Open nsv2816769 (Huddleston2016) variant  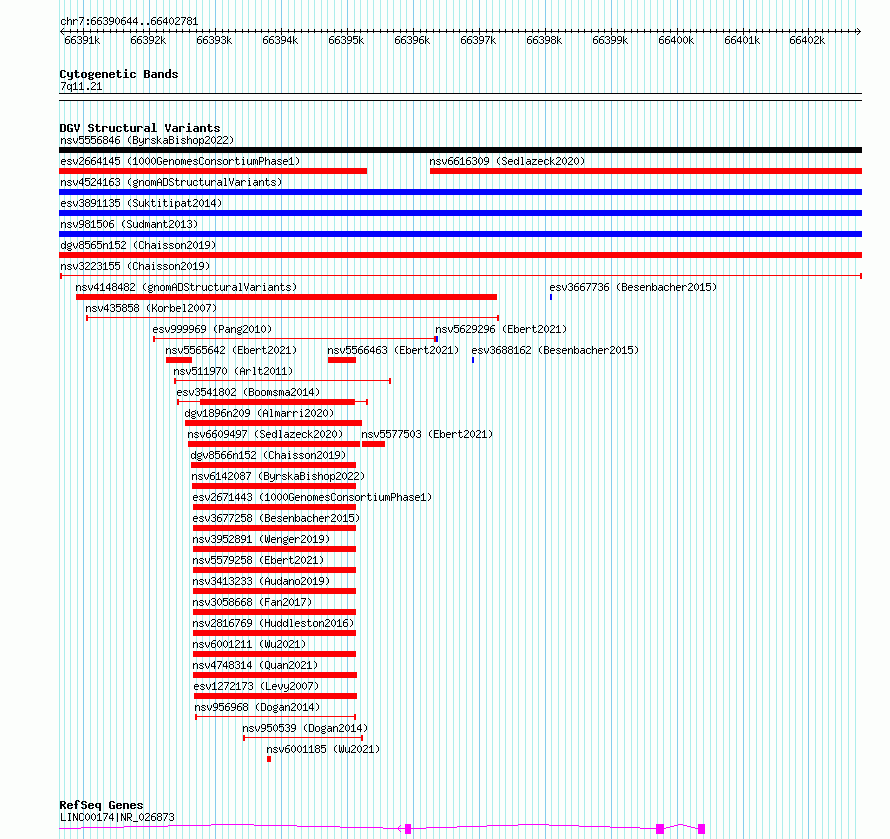click(273, 623)
